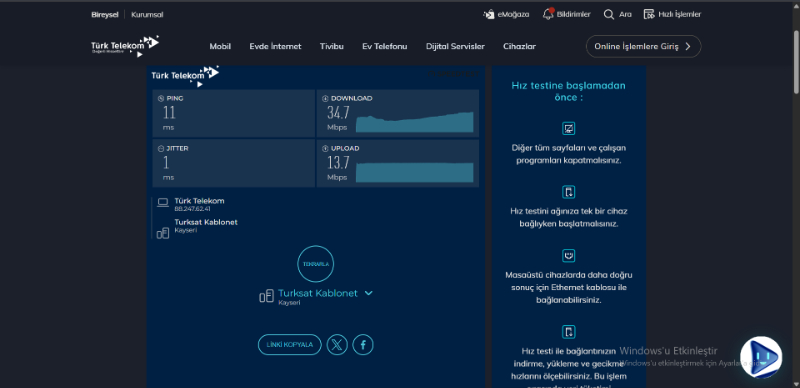Screen dimensions: 800x388
Task: Open the Mobil menu
Action: click(x=220, y=46)
